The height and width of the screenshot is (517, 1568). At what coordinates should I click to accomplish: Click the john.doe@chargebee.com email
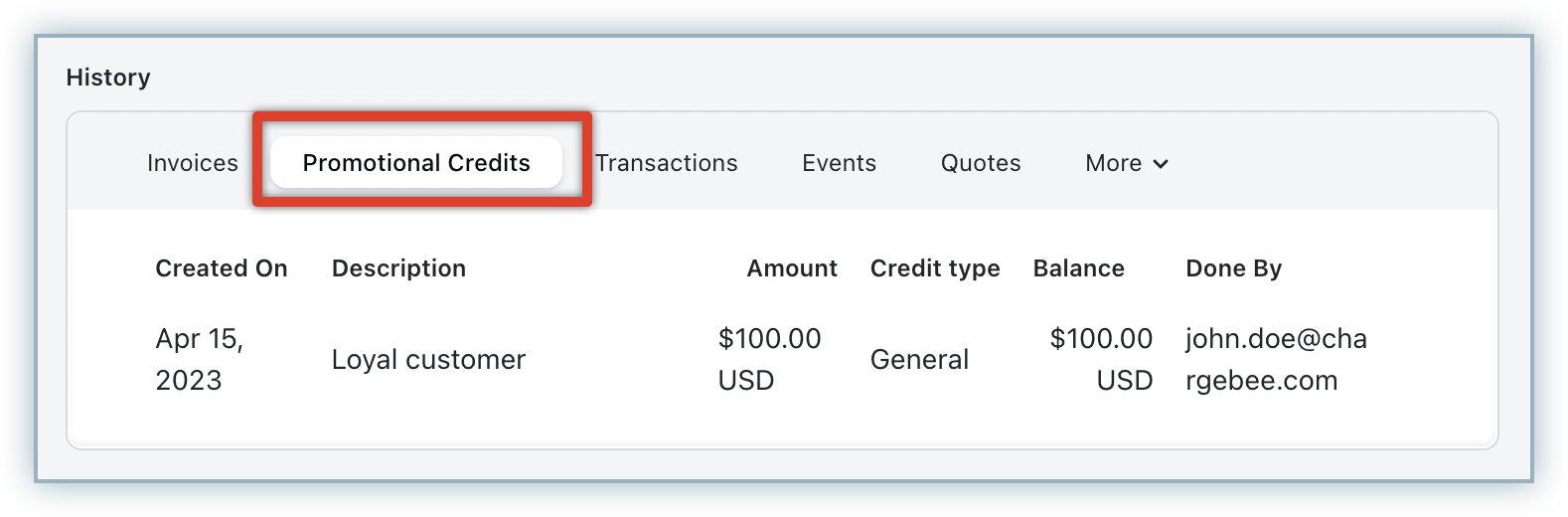1276,359
